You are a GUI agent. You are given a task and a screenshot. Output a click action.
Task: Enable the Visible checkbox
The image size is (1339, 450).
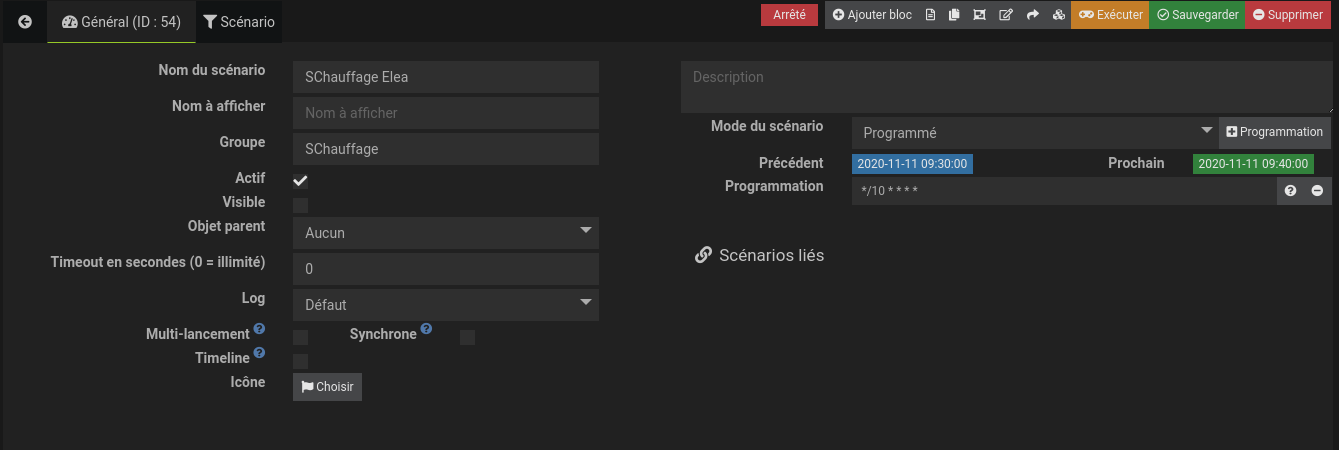(x=300, y=205)
